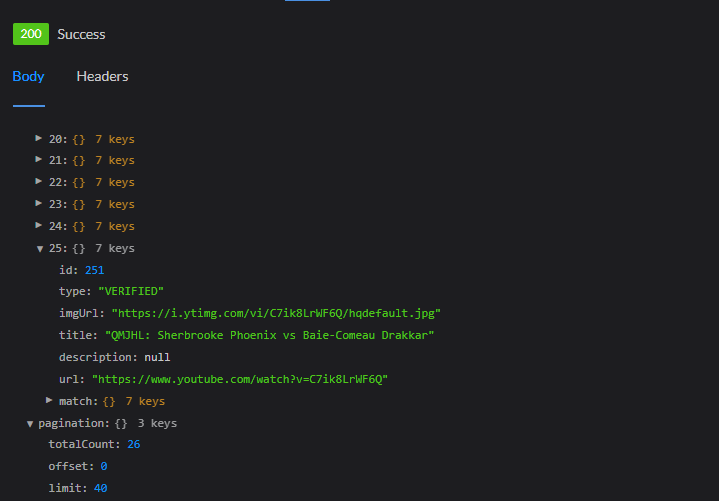This screenshot has width=719, height=501.
Task: Expand item 22 in JSON body
Action: (39, 182)
